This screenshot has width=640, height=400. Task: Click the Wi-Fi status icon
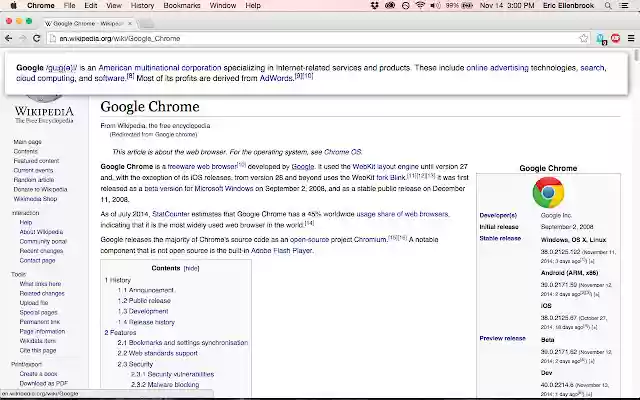[x=420, y=5]
